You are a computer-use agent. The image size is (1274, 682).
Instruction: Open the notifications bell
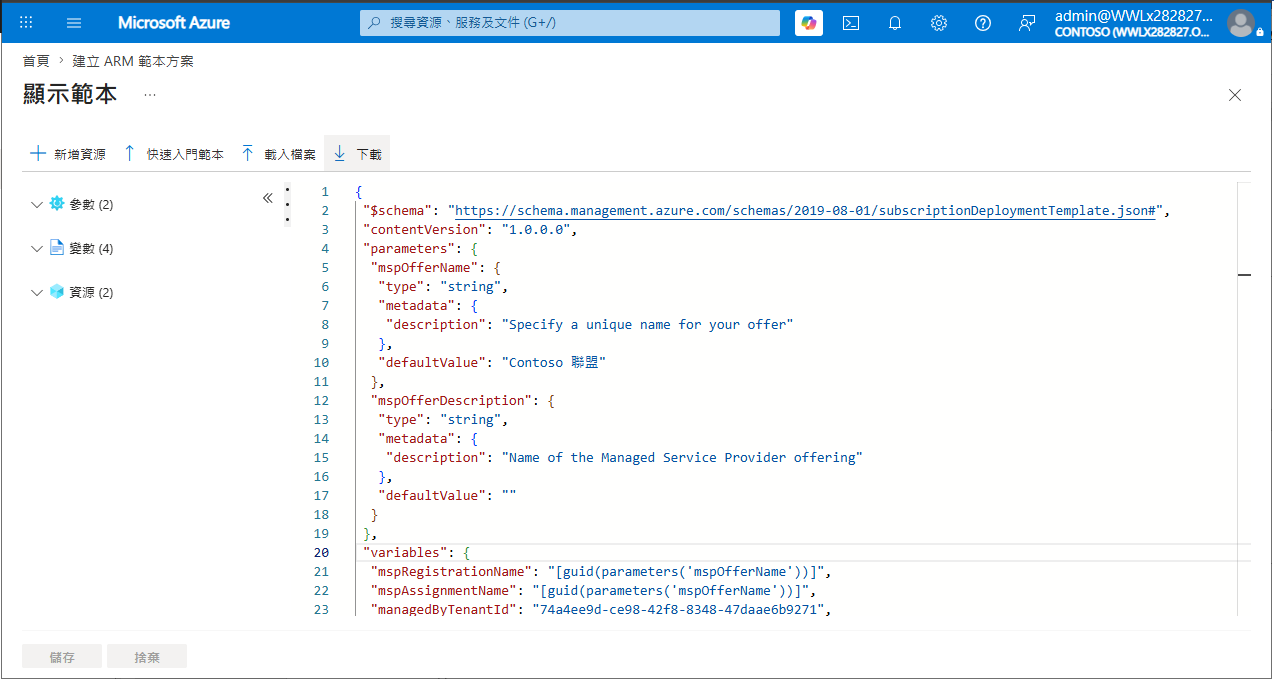[x=895, y=22]
